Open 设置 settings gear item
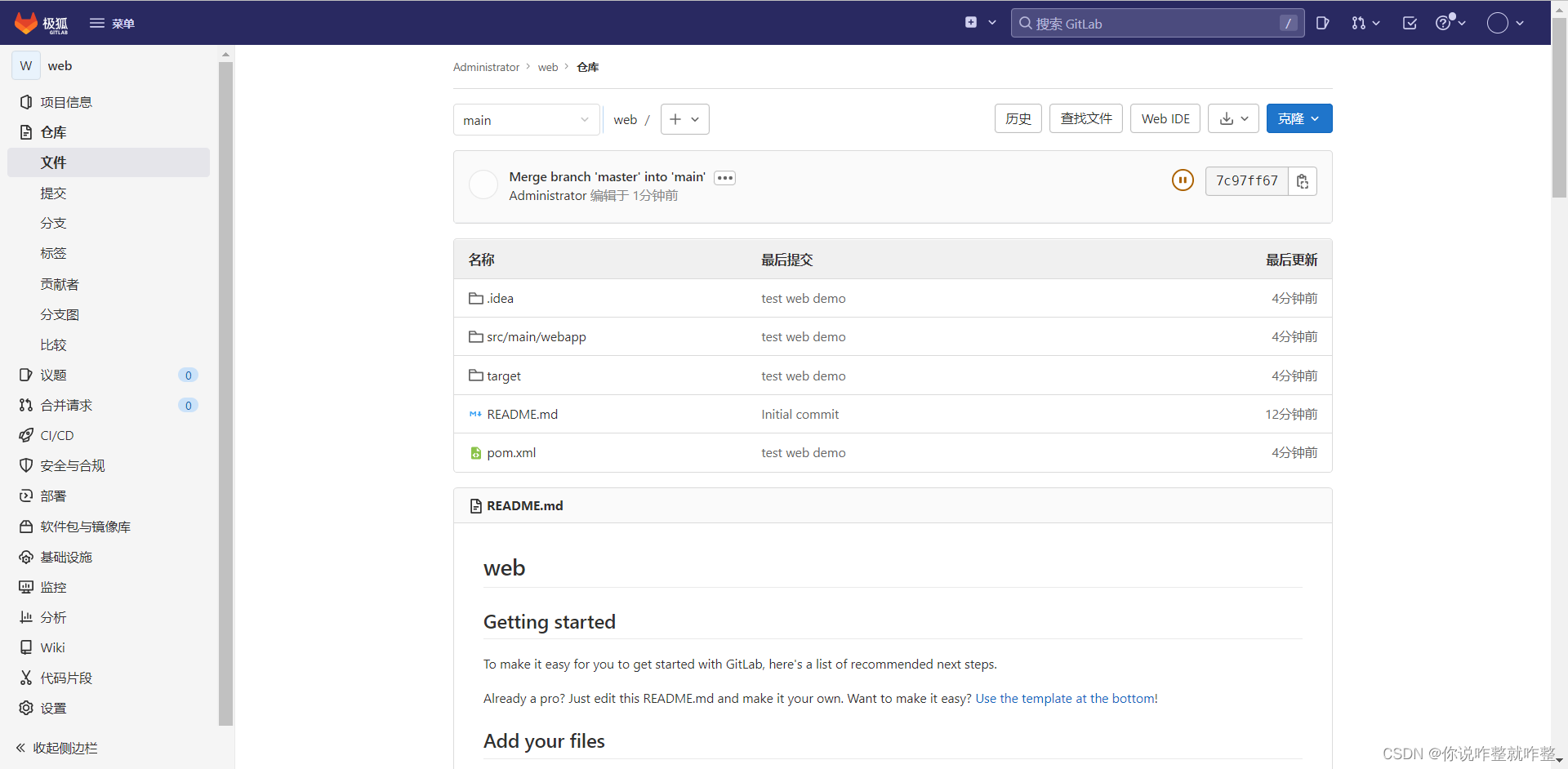Viewport: 1568px width, 769px height. 108,708
